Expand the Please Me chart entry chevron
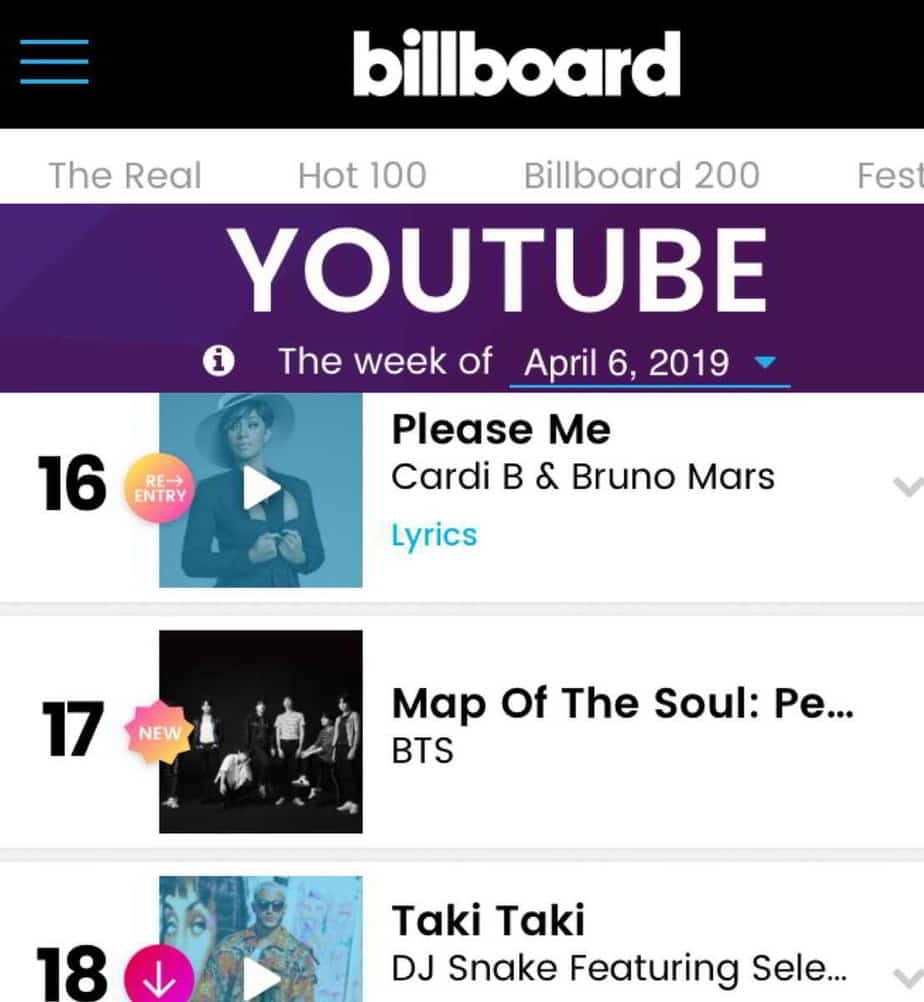Screen dimensions: 924x1002 tap(906, 487)
